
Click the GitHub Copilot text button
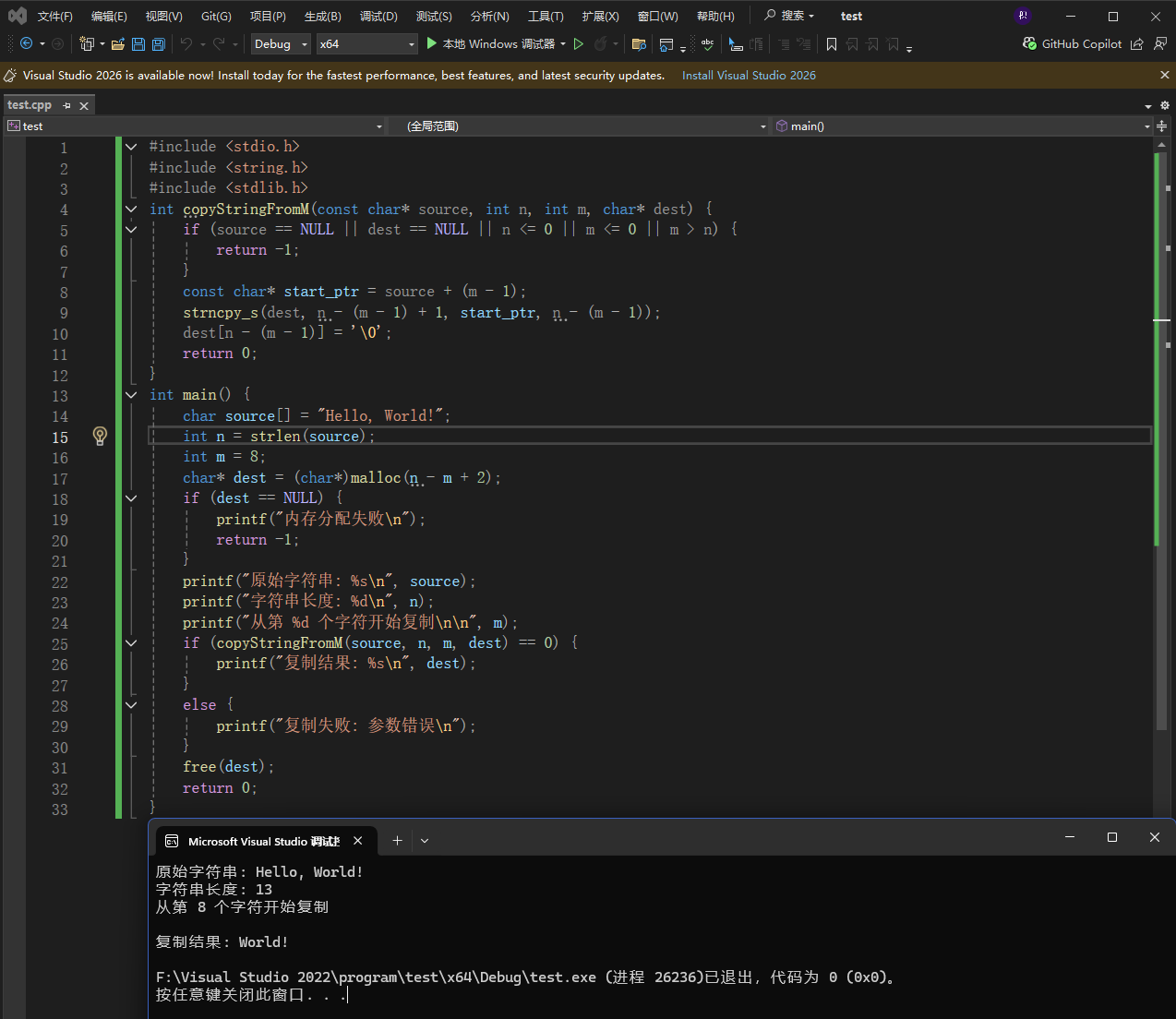[1082, 43]
